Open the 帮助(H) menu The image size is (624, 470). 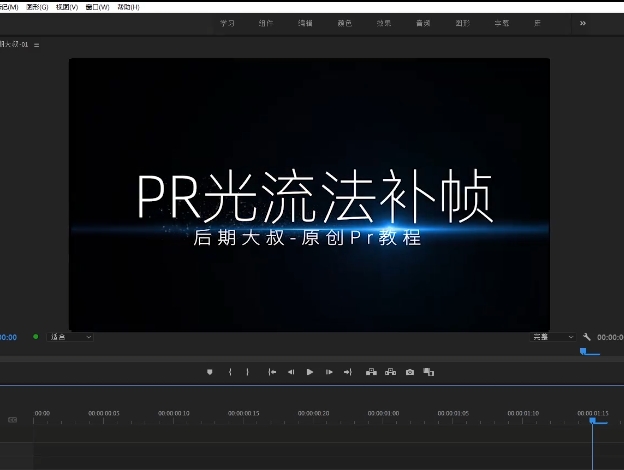(129, 7)
